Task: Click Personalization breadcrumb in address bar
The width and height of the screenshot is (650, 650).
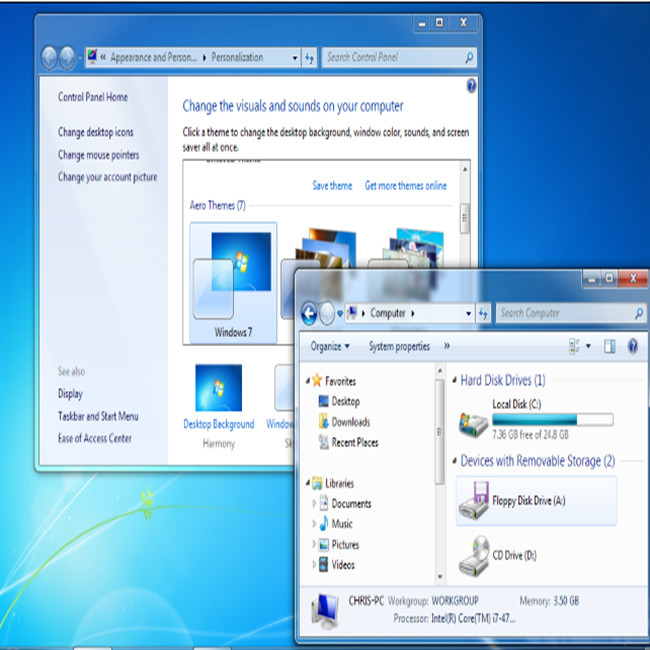Action: 237,57
